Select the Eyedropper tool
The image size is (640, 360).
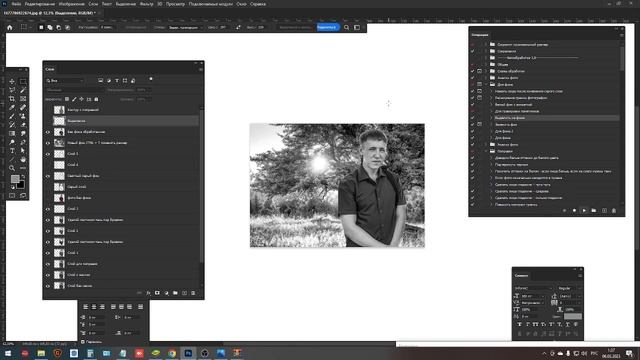(12, 107)
